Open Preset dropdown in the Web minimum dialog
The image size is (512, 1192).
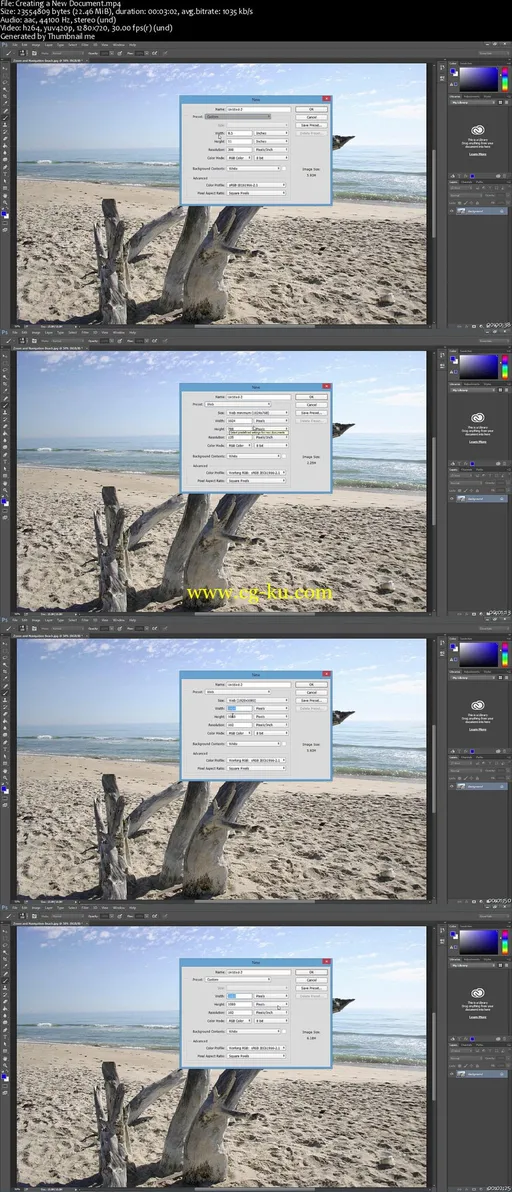[238, 404]
